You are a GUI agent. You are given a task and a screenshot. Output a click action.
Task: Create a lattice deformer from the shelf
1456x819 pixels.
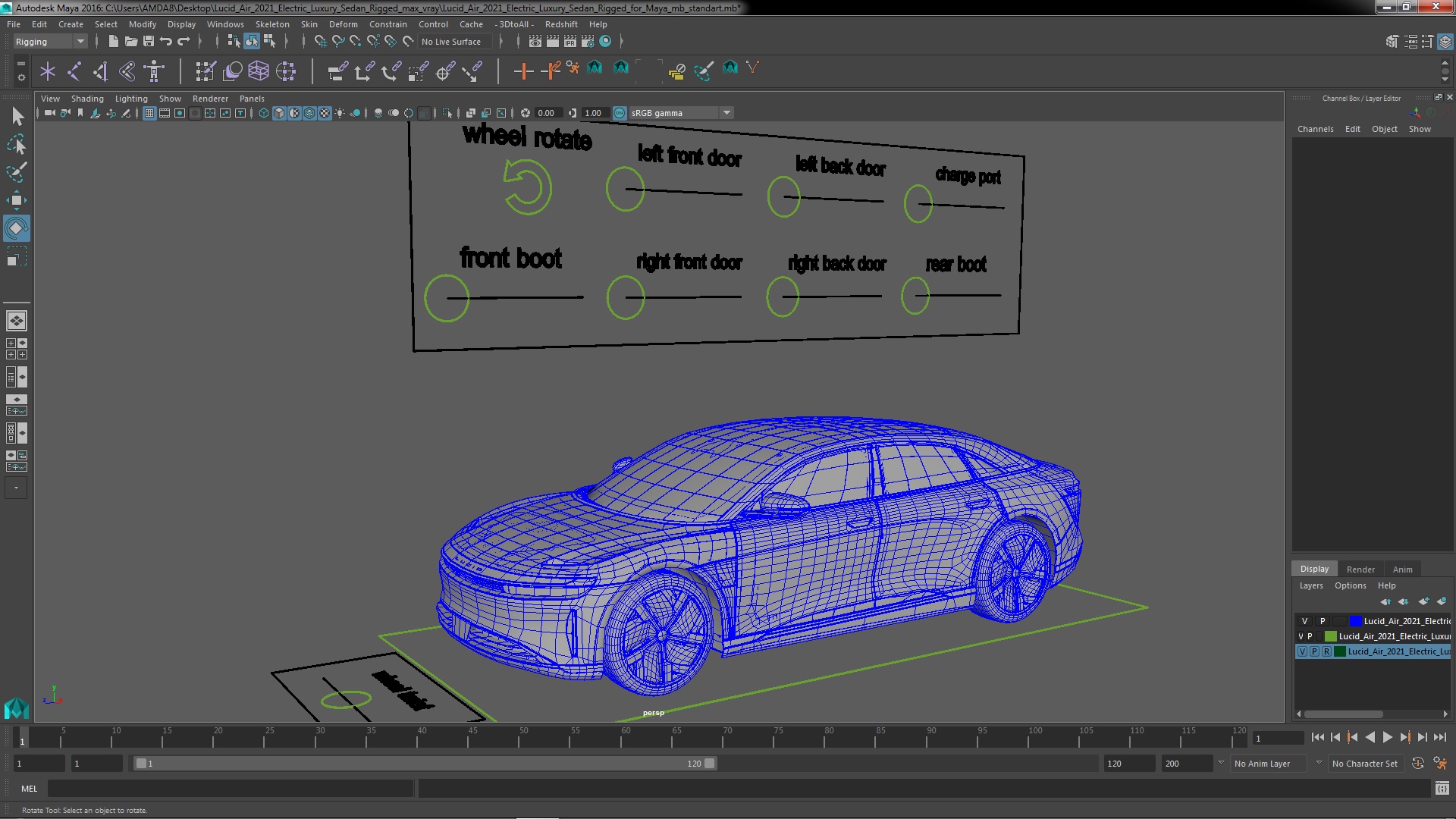click(x=259, y=72)
